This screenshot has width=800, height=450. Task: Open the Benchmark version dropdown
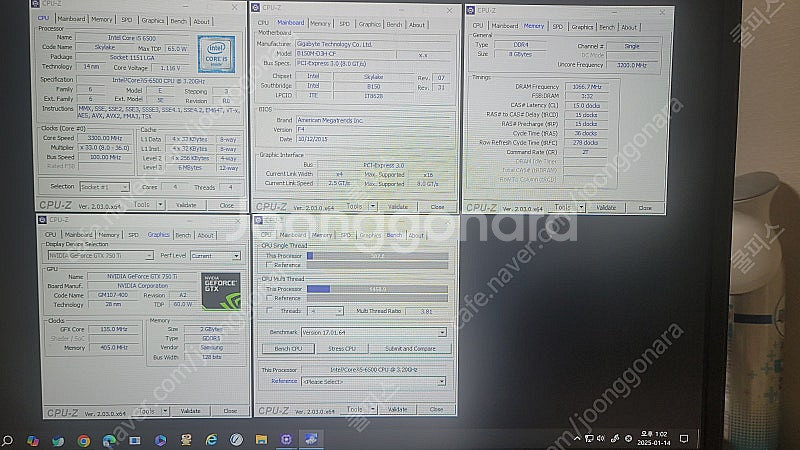click(x=373, y=333)
